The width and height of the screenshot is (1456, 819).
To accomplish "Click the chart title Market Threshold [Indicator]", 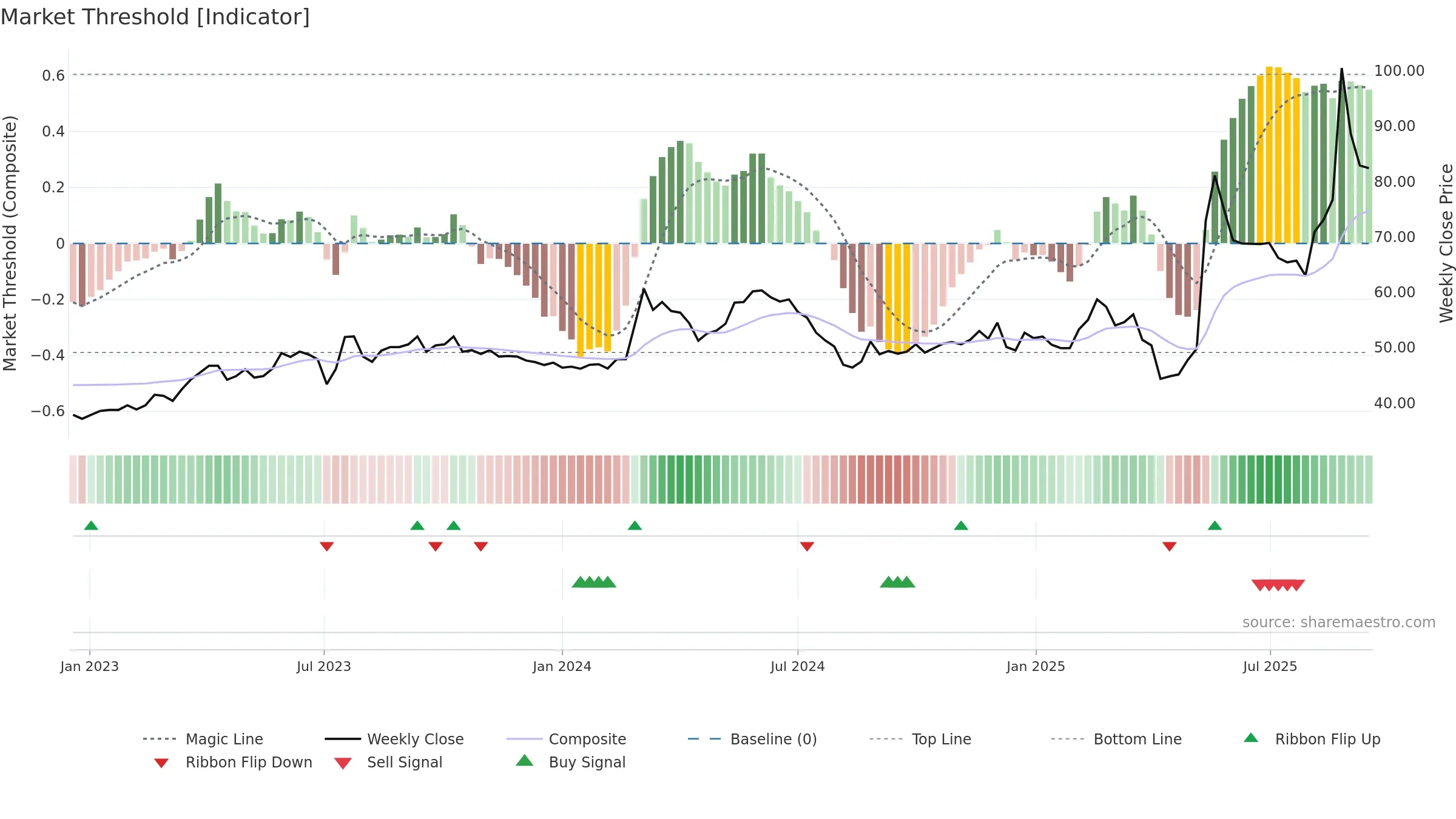I will [x=155, y=17].
